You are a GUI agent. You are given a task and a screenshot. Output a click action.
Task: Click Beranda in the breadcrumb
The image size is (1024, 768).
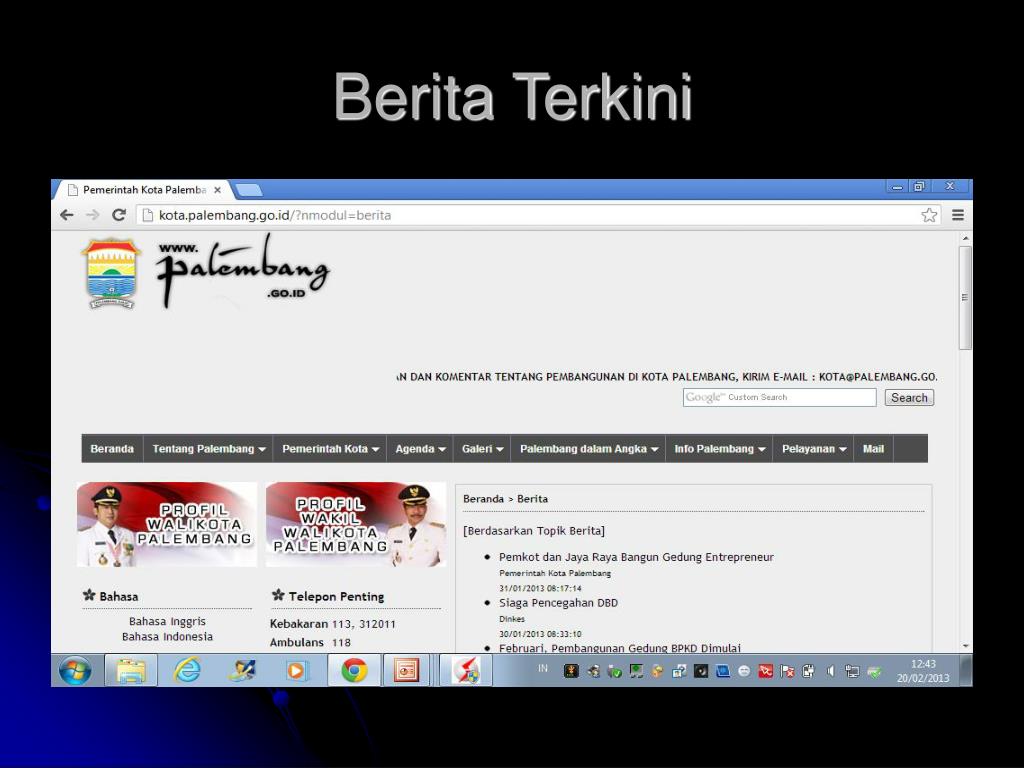[483, 499]
